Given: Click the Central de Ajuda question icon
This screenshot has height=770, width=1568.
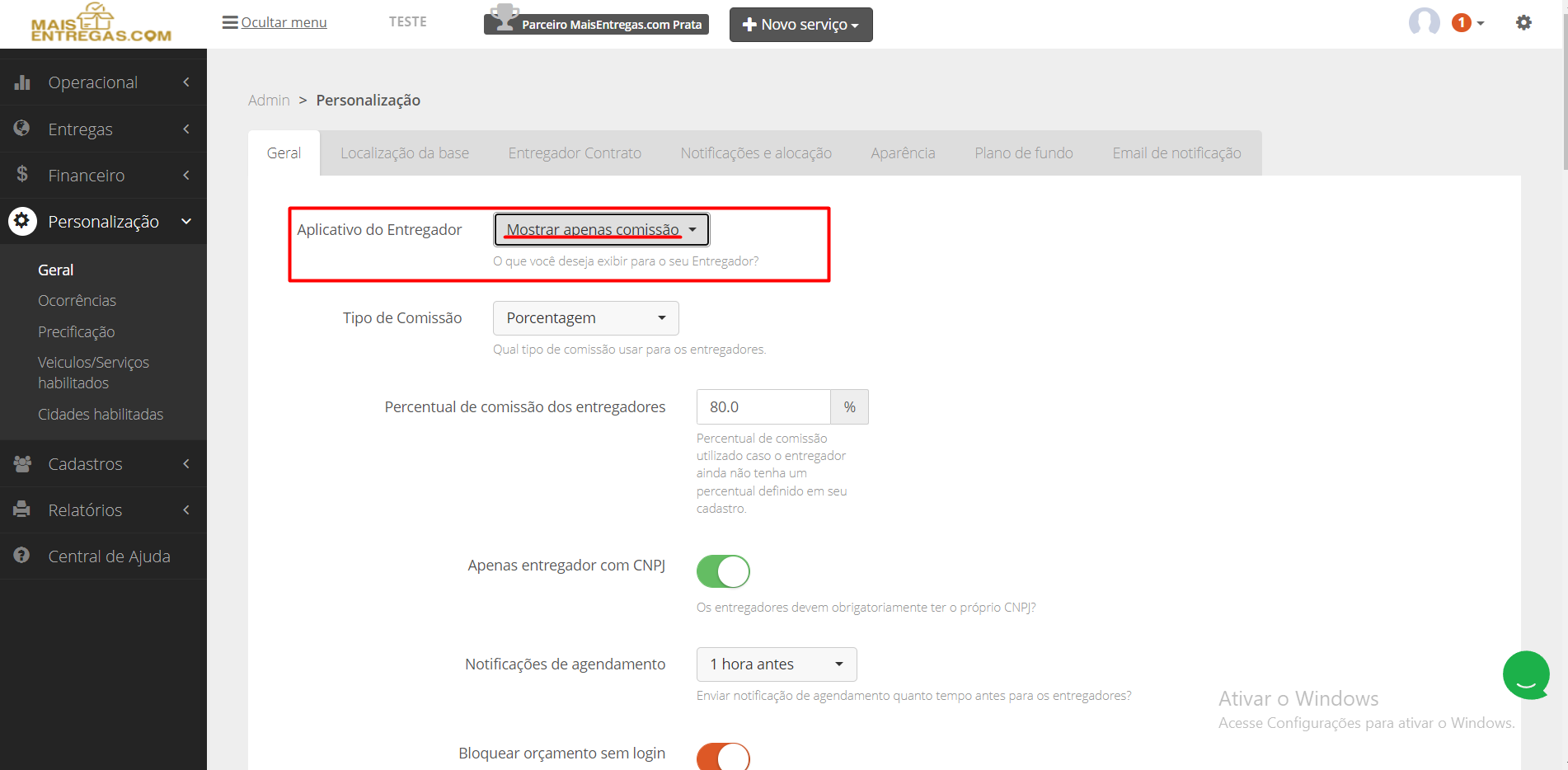Looking at the screenshot, I should (22, 556).
